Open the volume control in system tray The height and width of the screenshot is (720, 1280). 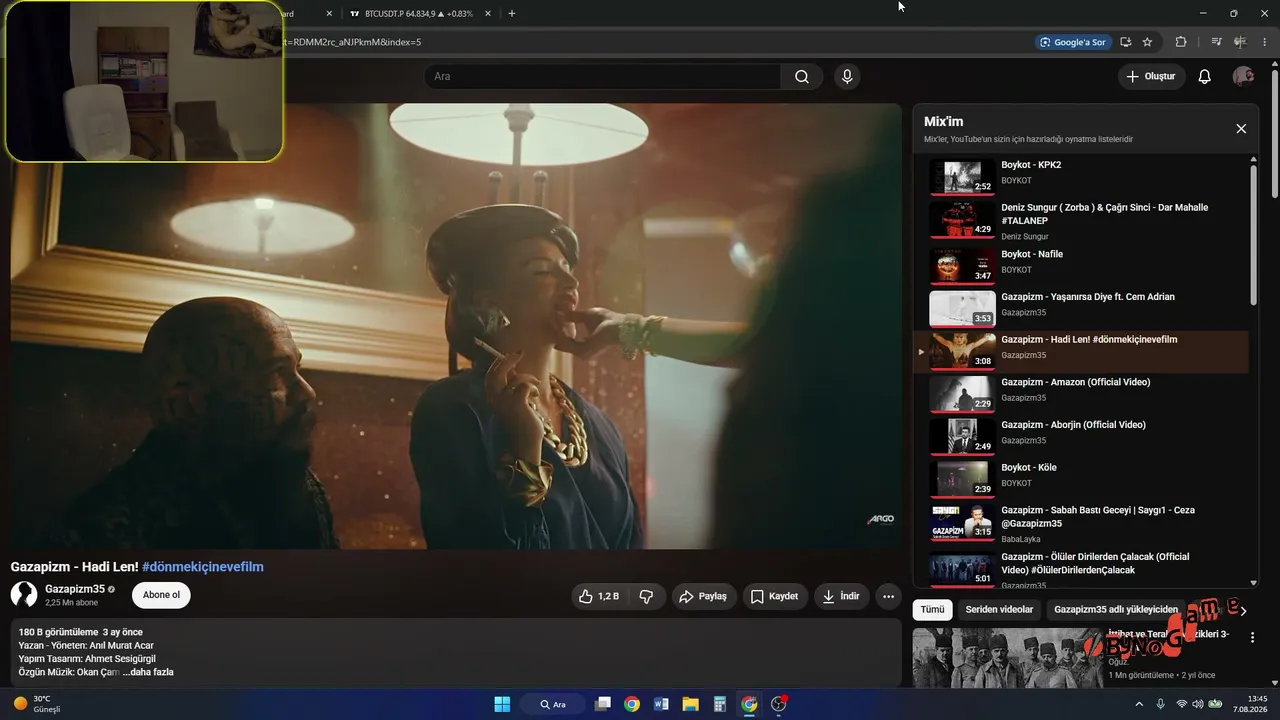click(x=1199, y=704)
